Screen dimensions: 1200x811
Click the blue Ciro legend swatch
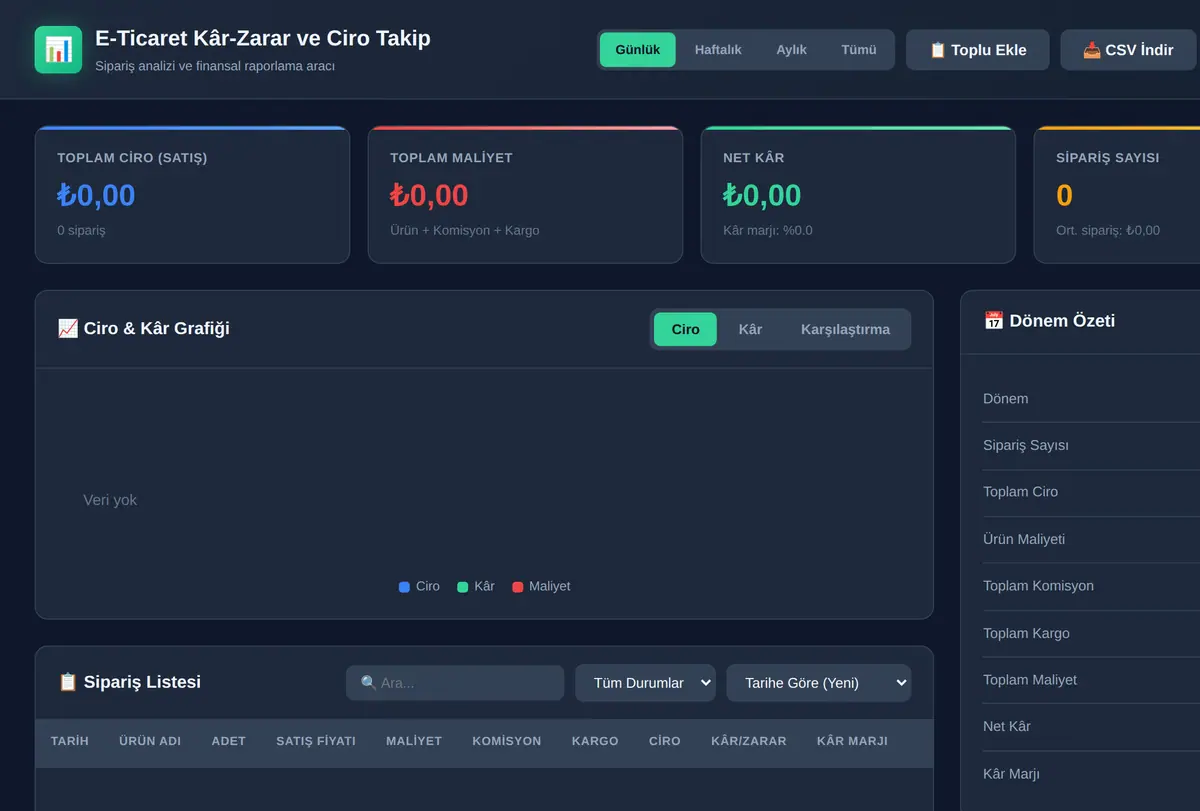click(404, 587)
